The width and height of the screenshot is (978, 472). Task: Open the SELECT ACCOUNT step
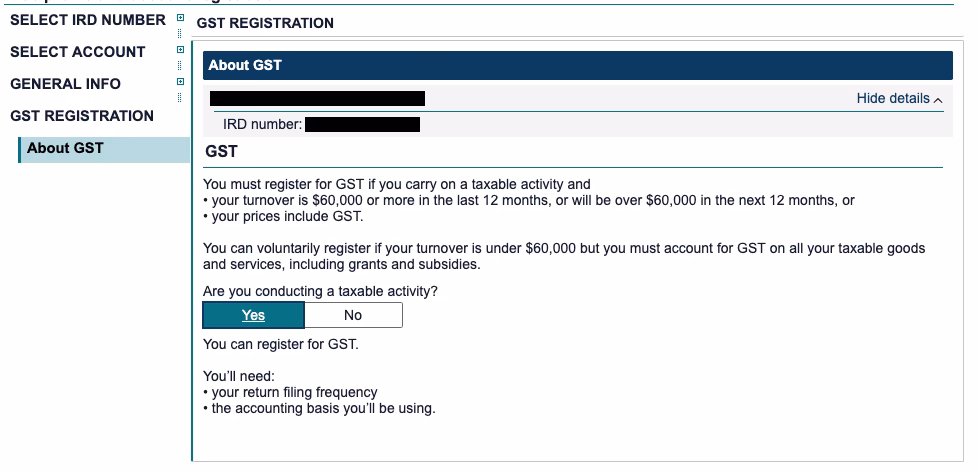77,52
